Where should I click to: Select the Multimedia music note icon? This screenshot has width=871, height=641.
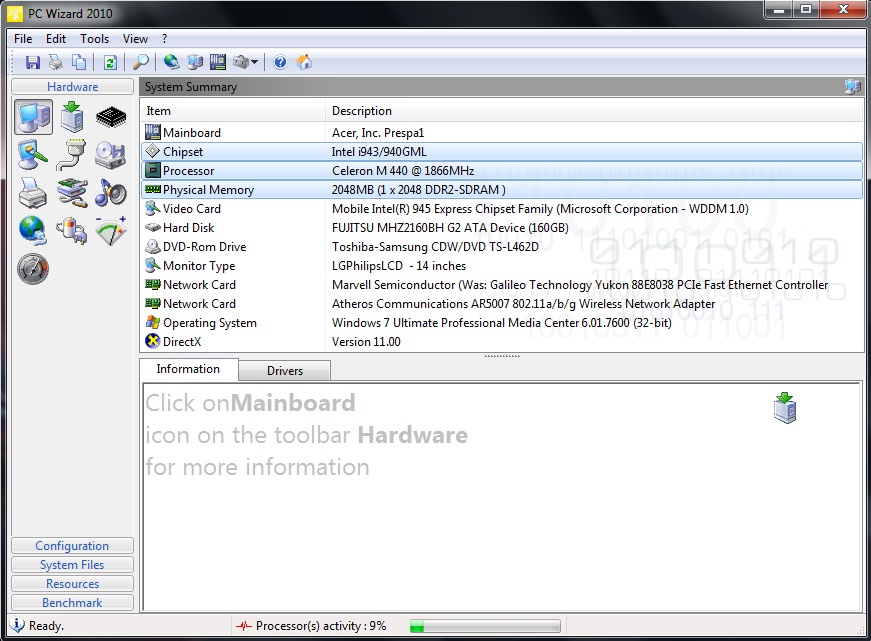(111, 193)
